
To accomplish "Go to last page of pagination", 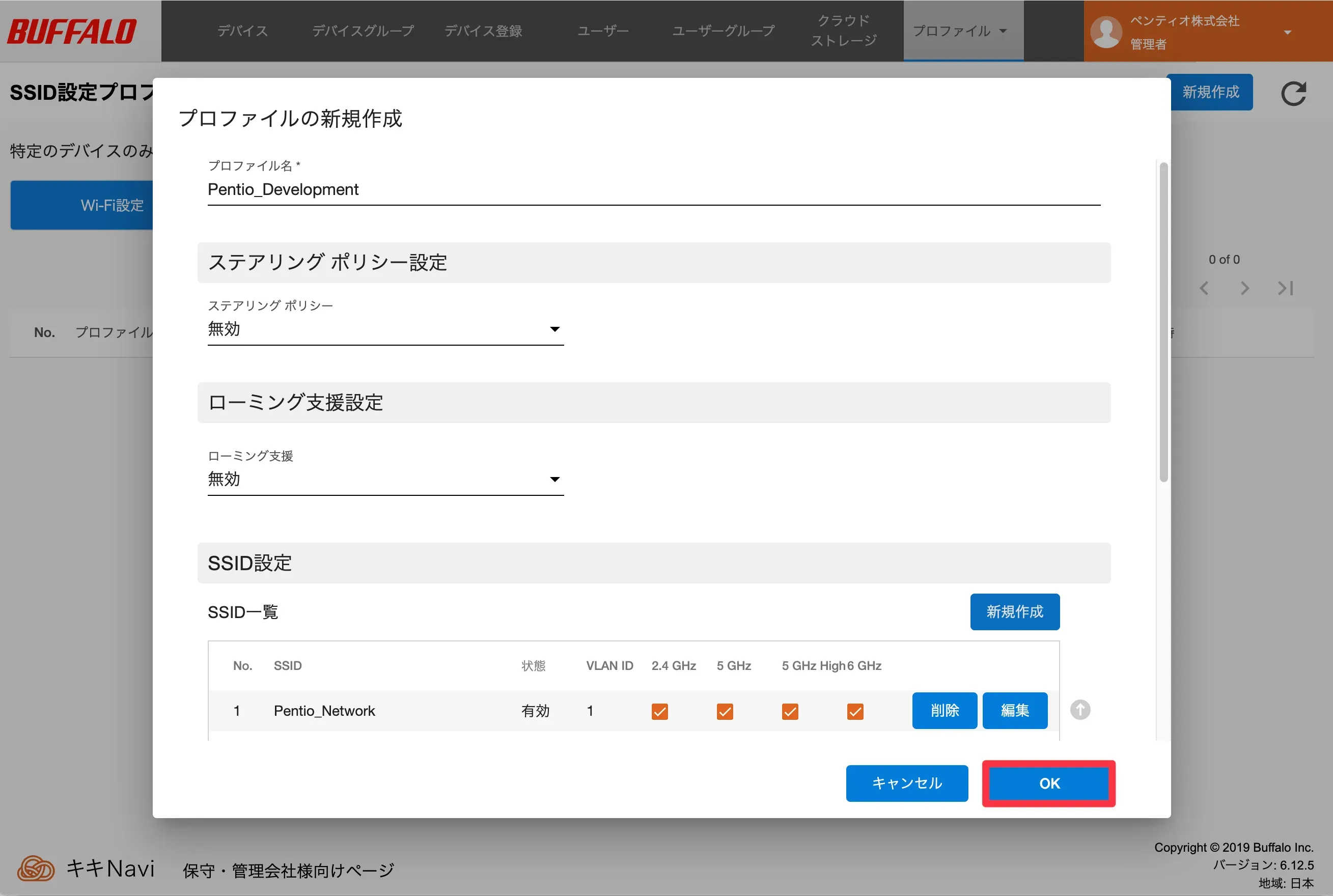I will click(1285, 288).
